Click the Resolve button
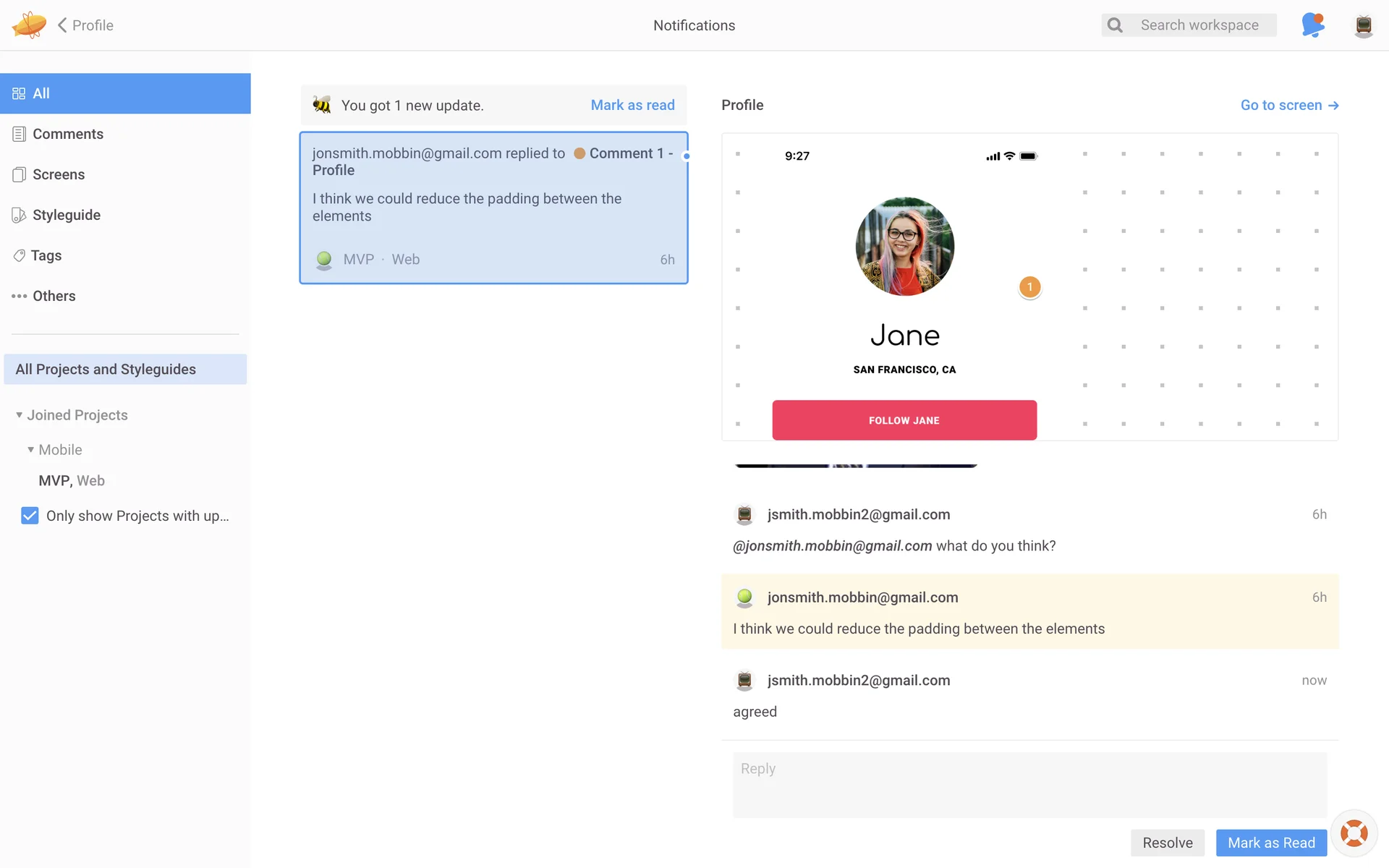The height and width of the screenshot is (868, 1389). (1167, 843)
